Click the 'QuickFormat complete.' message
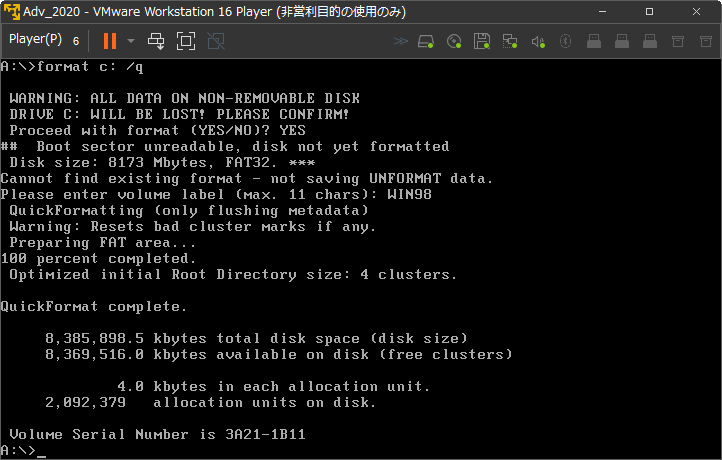The width and height of the screenshot is (722, 460). tap(94, 307)
